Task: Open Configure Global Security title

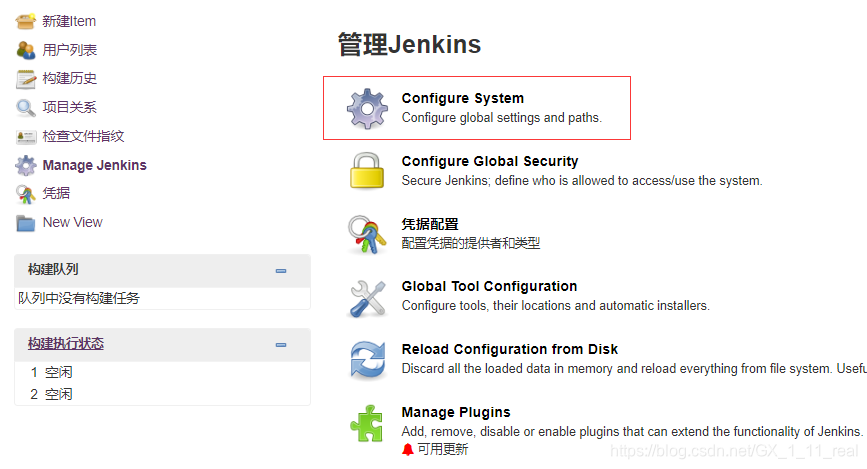Action: point(490,161)
